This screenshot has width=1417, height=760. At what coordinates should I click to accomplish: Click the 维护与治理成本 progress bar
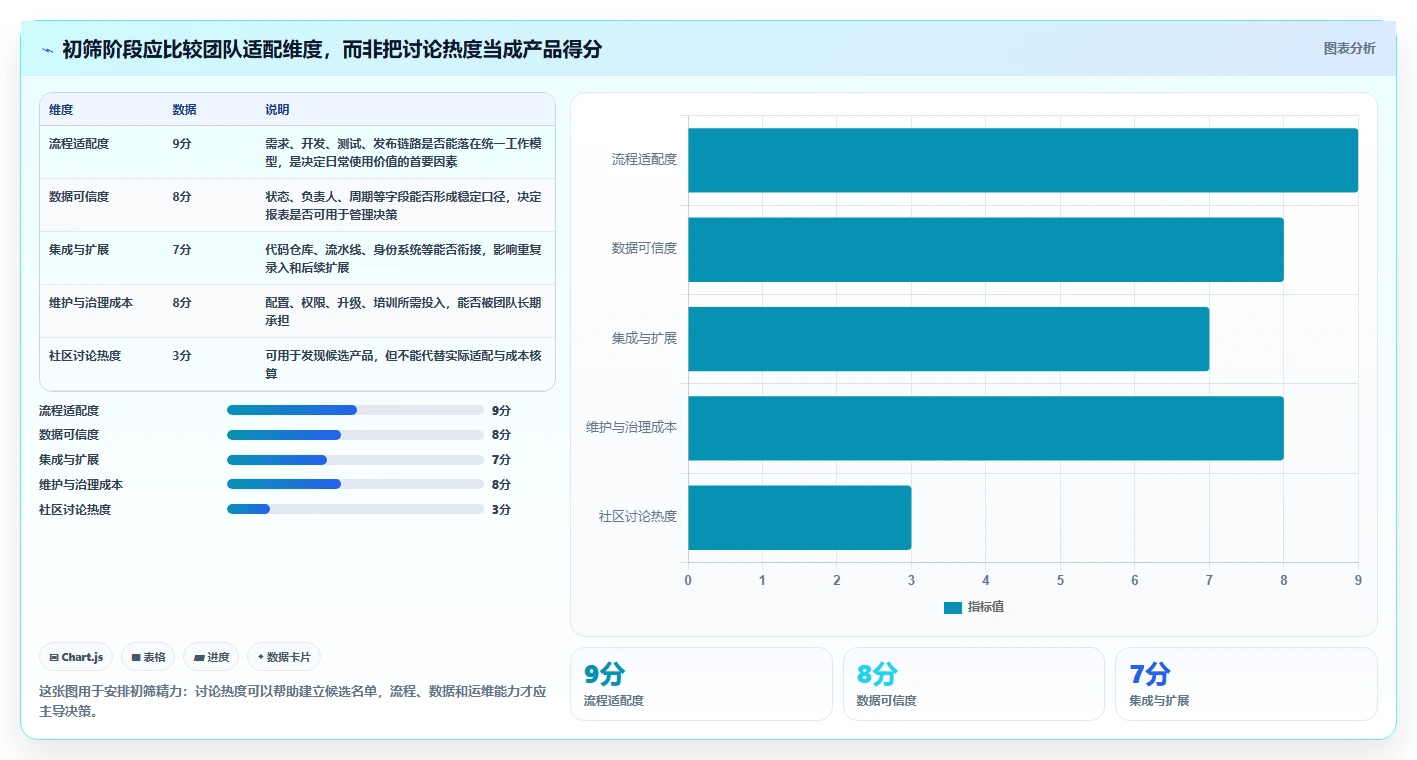tap(355, 484)
